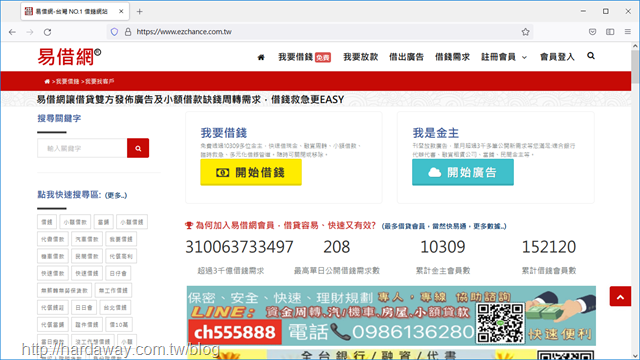The image size is (640, 360).
Task: Click the breadcrumb home icon in red bar
Action: [47, 82]
